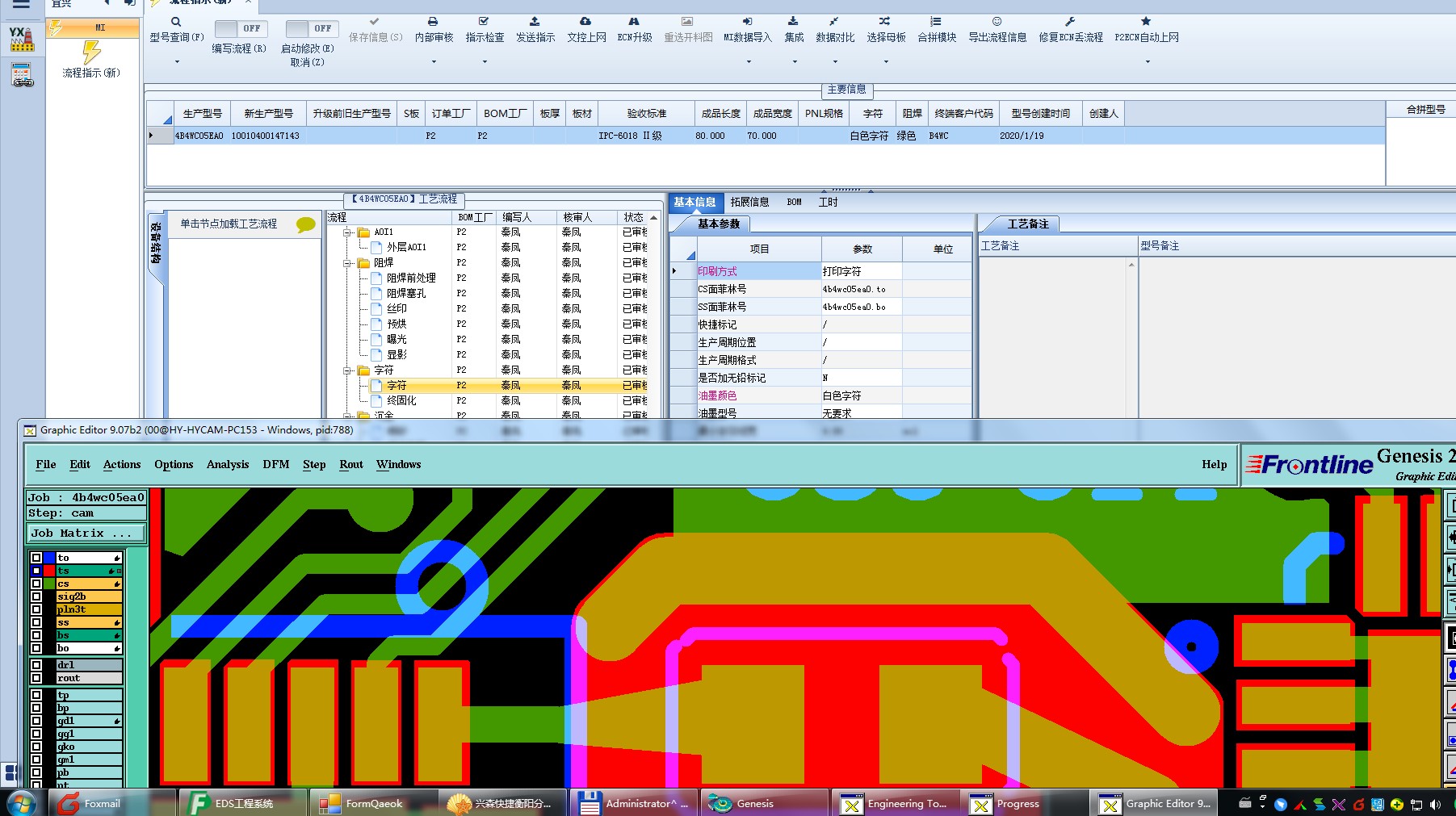The width and height of the screenshot is (1456, 816).
Task: Toggle the 编写流程(R) OFF switch
Action: [240, 28]
